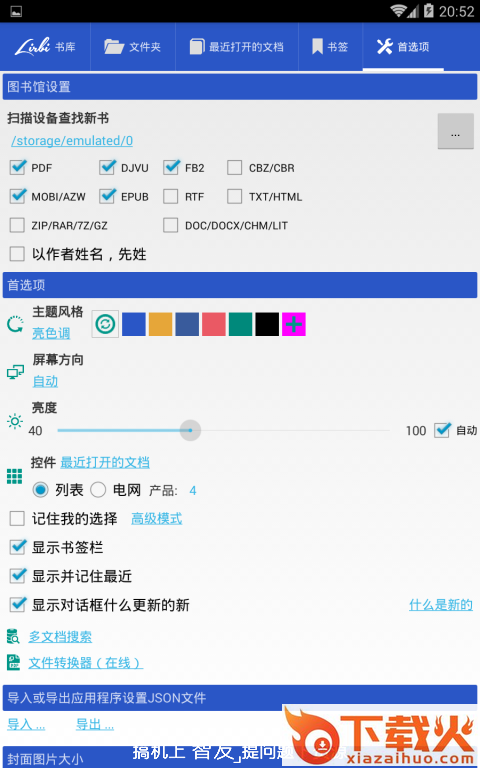Click the browse folder ... button
This screenshot has width=480, height=768.
(x=456, y=131)
